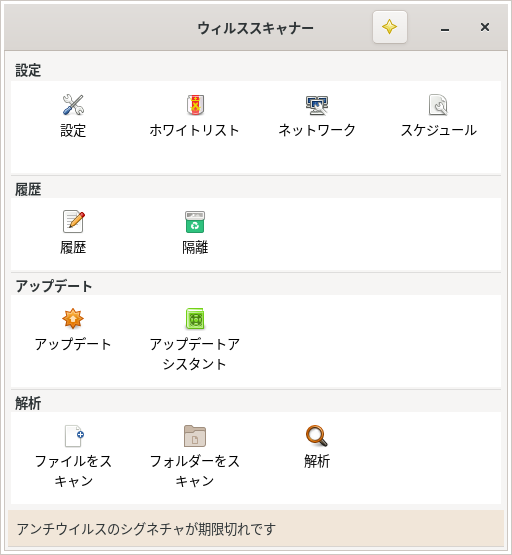The height and width of the screenshot is (555, 512).
Task: Launch the アップデート orange update icon
Action: point(73,319)
